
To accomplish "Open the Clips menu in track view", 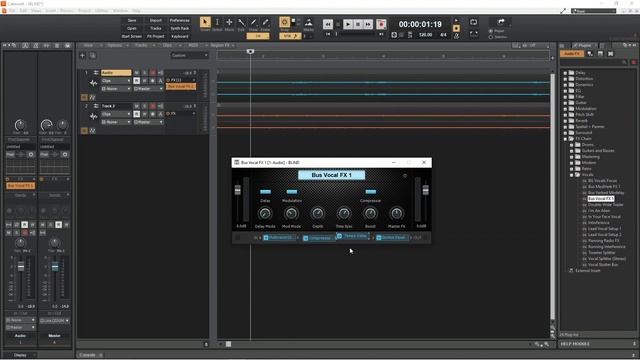I will [167, 45].
